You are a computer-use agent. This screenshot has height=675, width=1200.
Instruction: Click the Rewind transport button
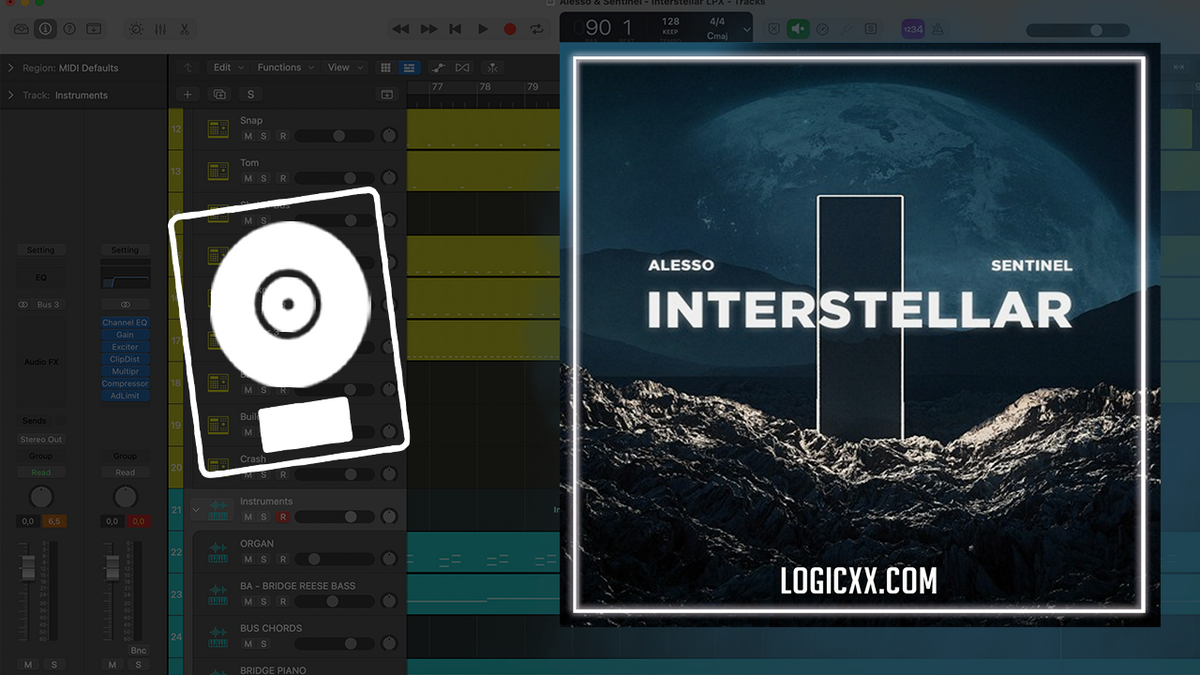click(400, 29)
